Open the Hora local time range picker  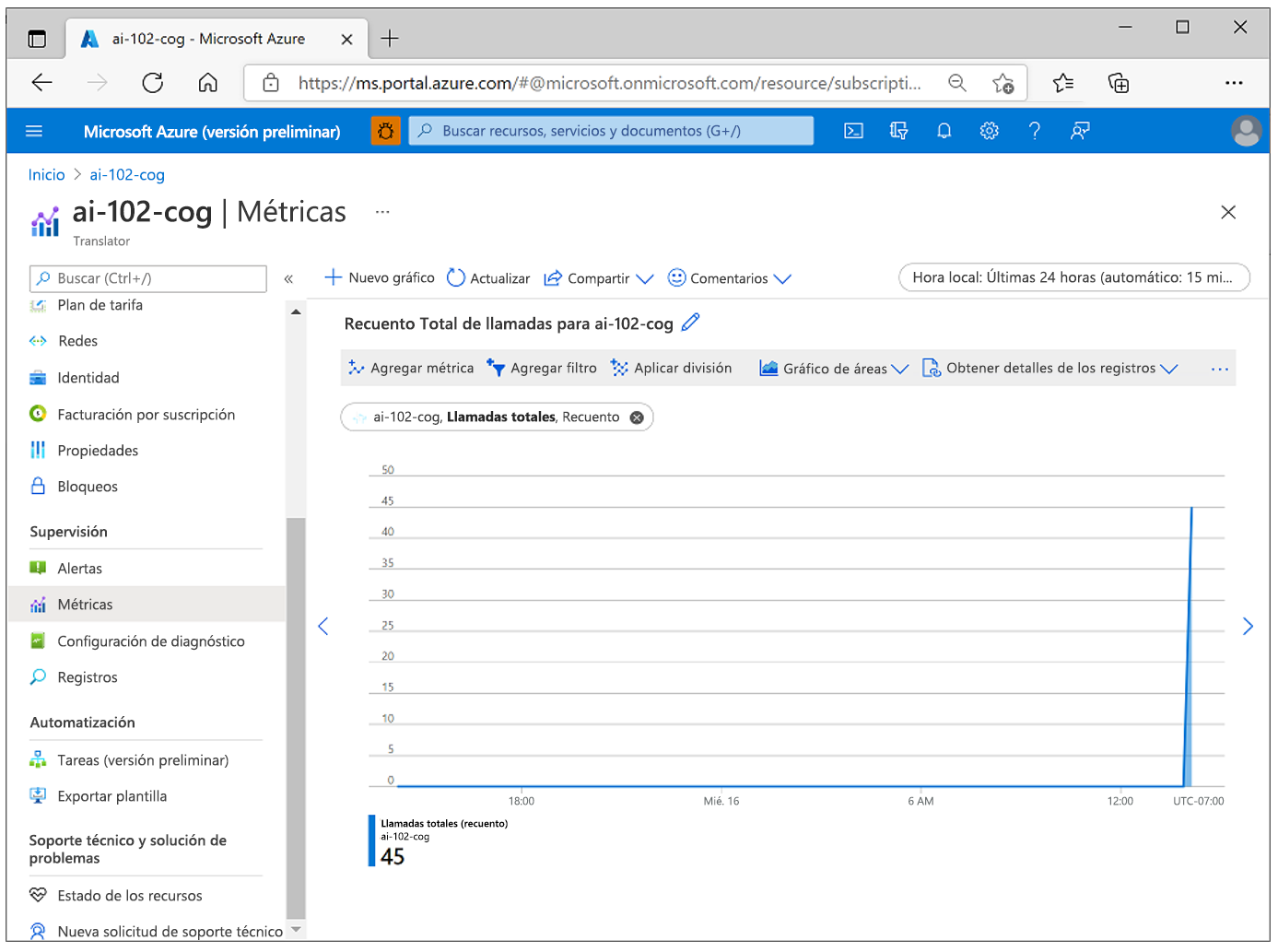[1073, 277]
